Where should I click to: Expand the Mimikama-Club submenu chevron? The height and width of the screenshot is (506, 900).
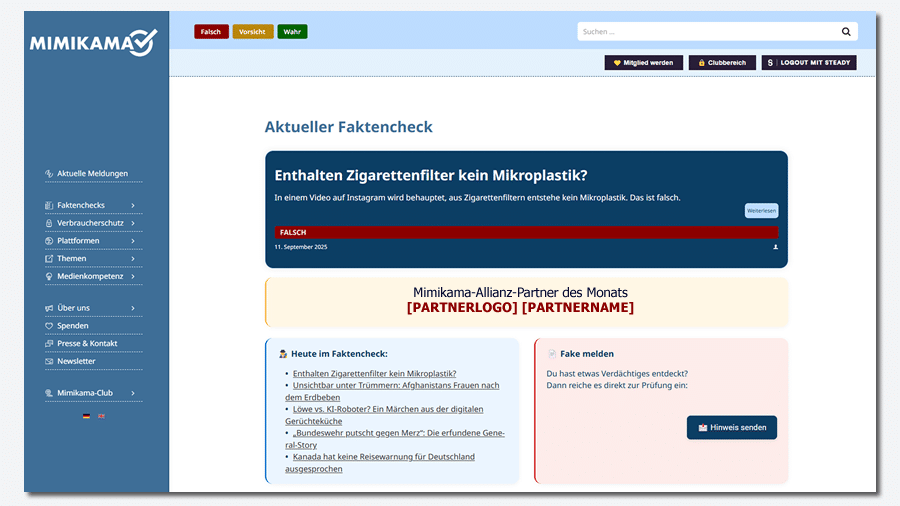(x=133, y=392)
